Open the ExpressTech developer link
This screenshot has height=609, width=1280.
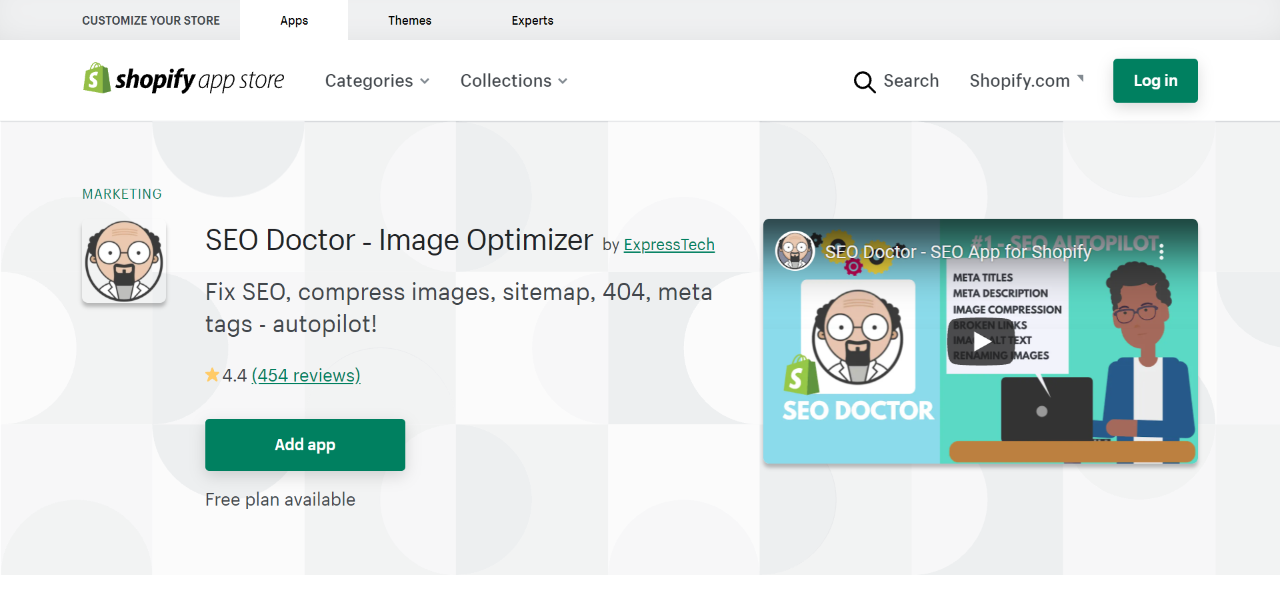point(669,244)
